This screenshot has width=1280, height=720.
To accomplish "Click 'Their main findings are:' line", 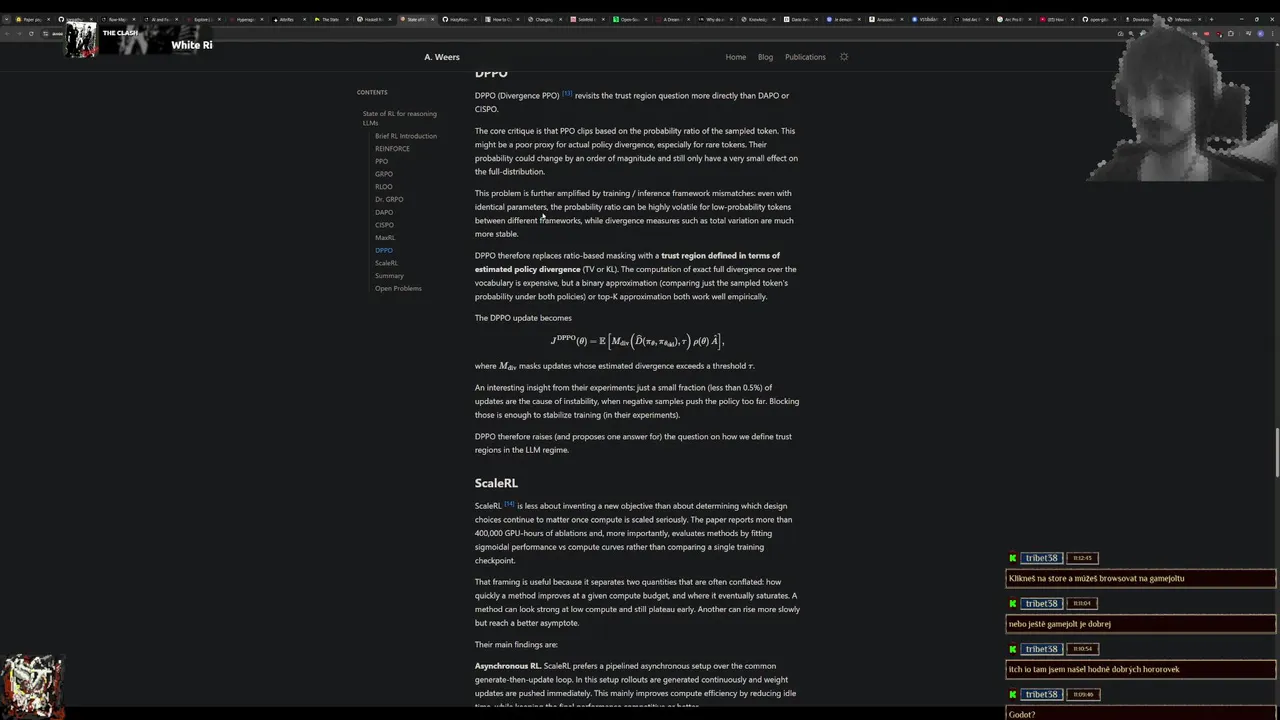I will (x=516, y=645).
